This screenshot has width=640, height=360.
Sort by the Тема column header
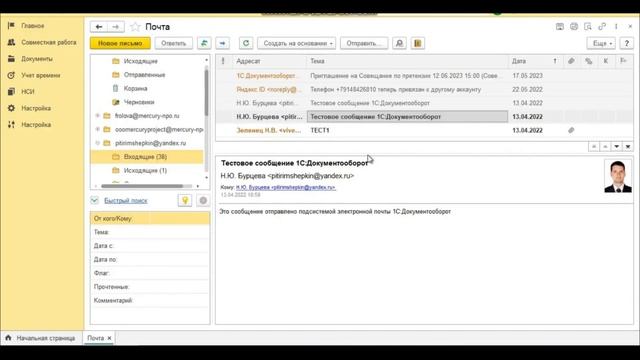point(407,61)
